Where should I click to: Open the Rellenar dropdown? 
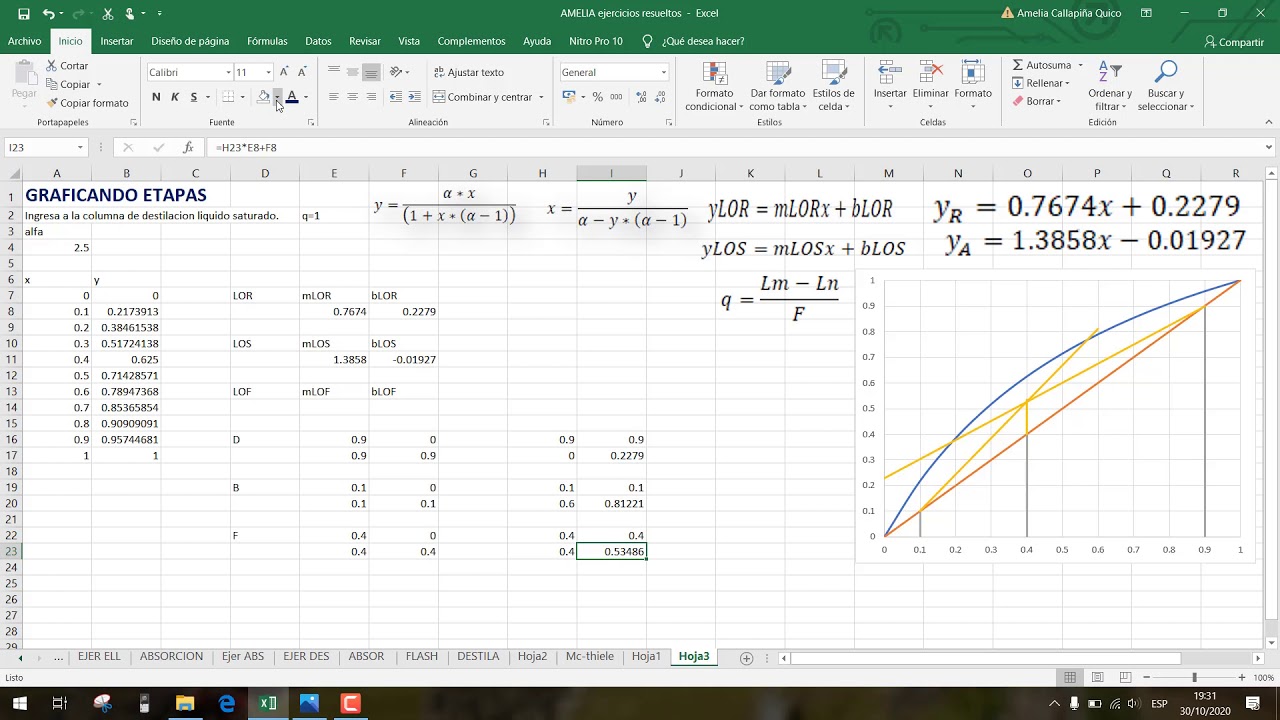(x=1041, y=83)
